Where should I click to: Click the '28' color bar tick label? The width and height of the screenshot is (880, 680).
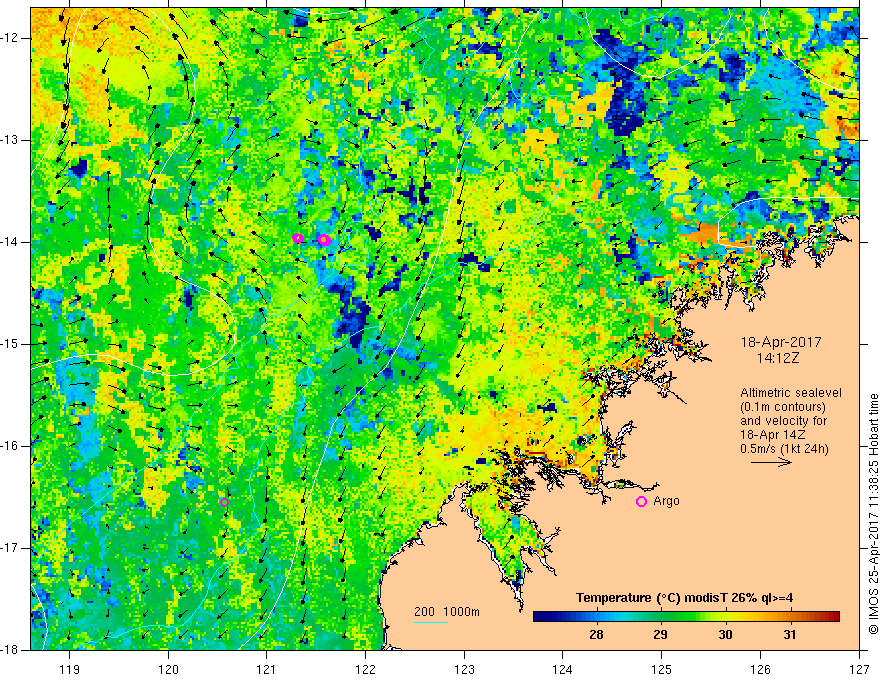point(597,635)
